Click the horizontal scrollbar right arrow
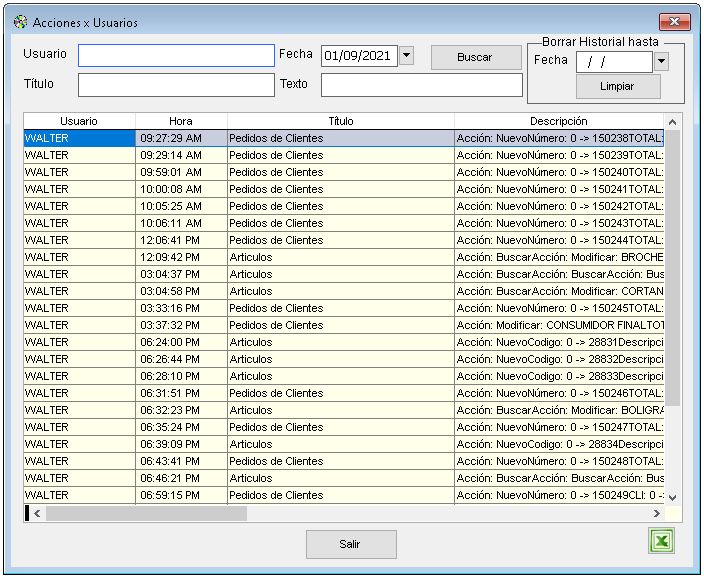This screenshot has width=704, height=578. pos(657,513)
